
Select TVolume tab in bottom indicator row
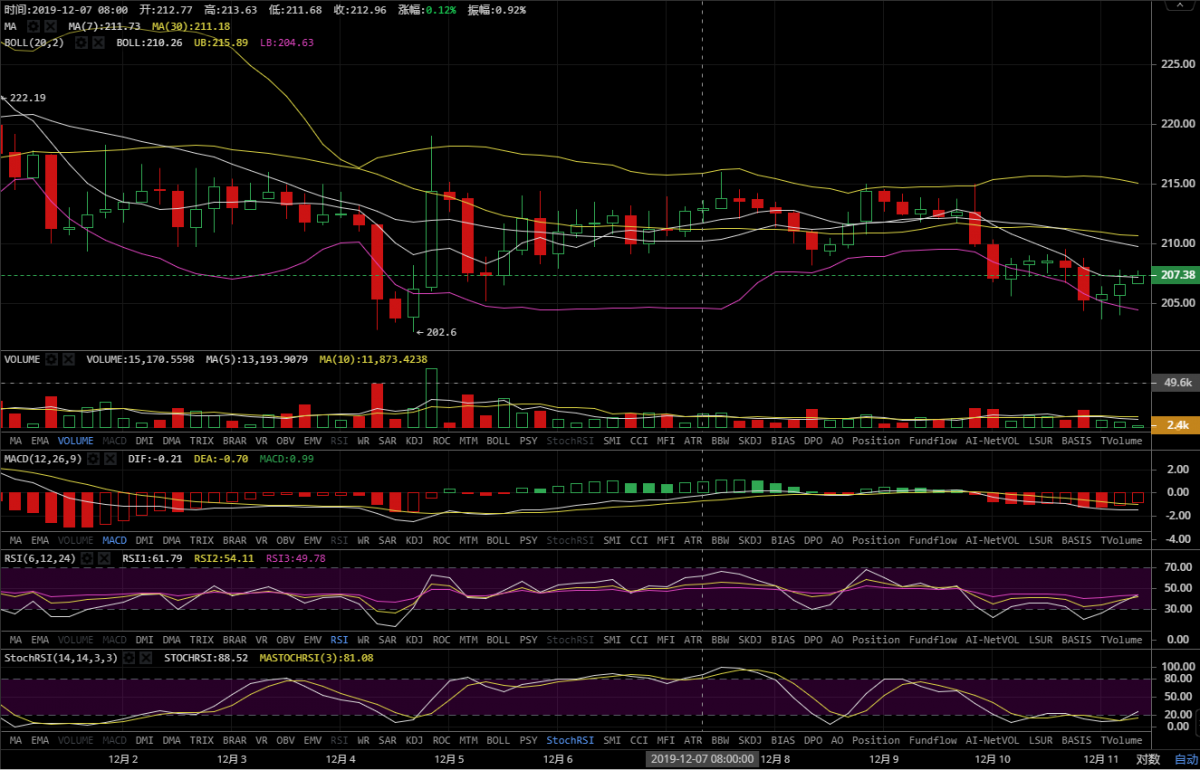pos(1121,740)
